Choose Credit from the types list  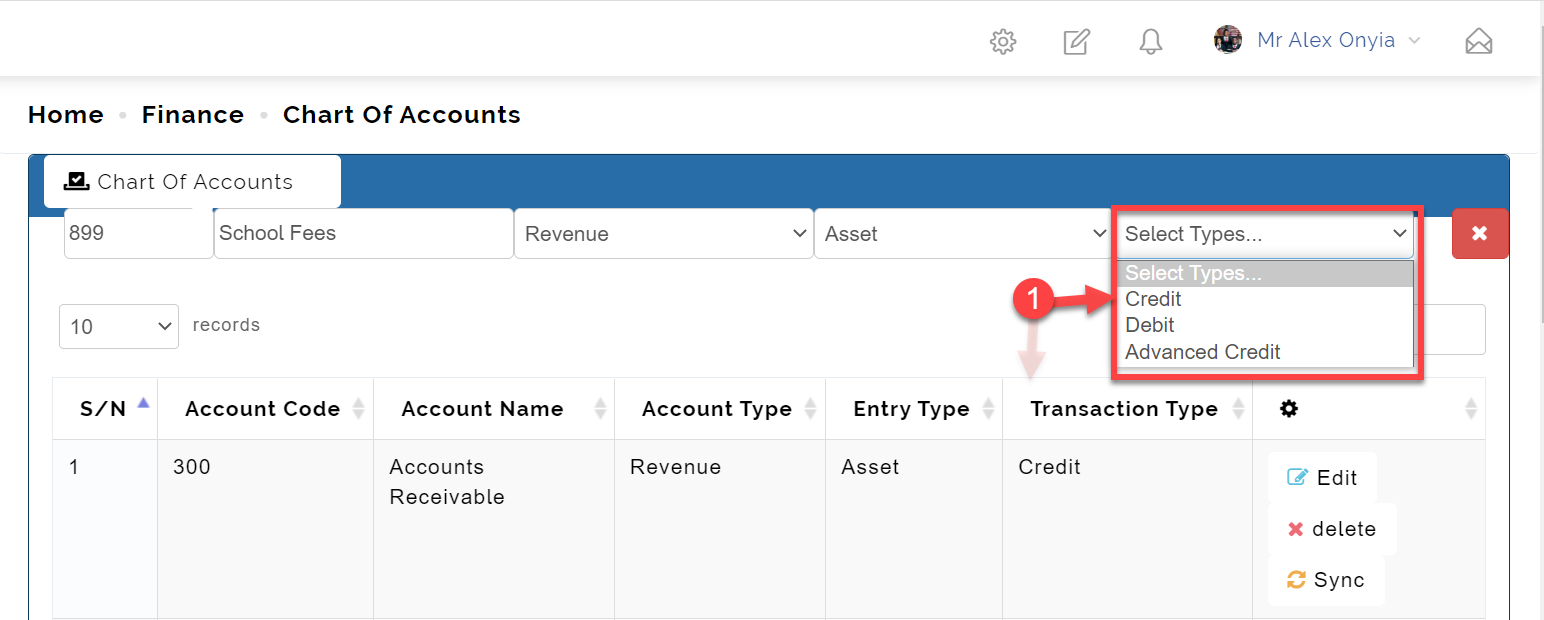[x=1265, y=299]
